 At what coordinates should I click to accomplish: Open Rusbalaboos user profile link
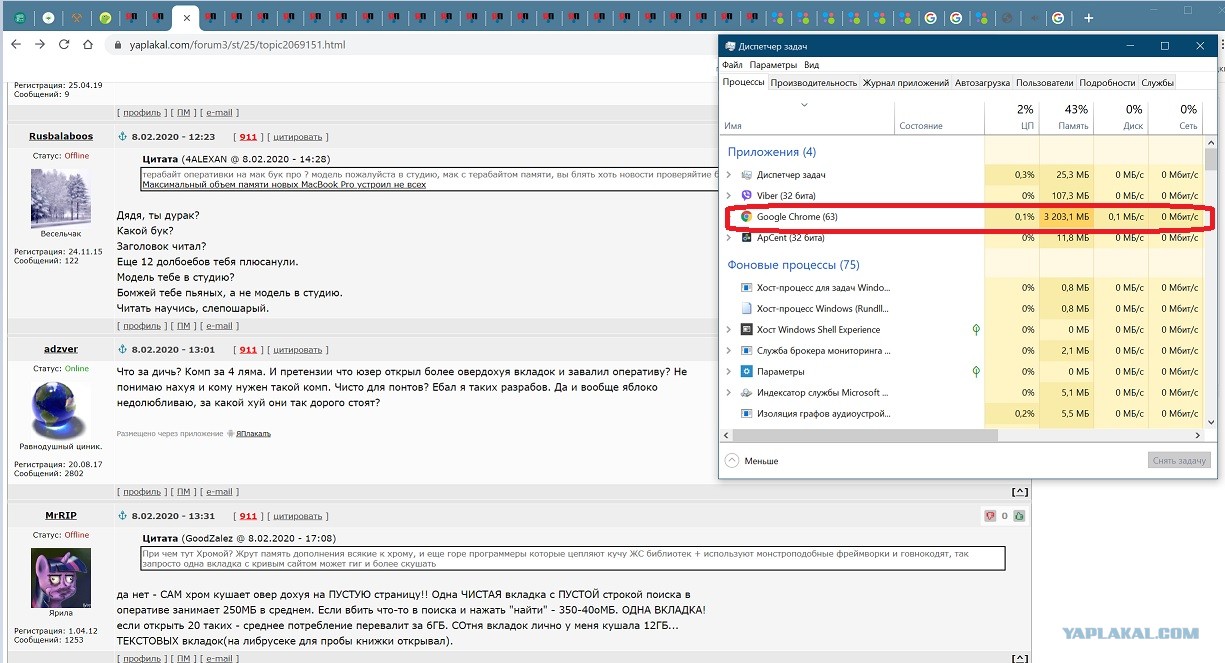point(61,136)
